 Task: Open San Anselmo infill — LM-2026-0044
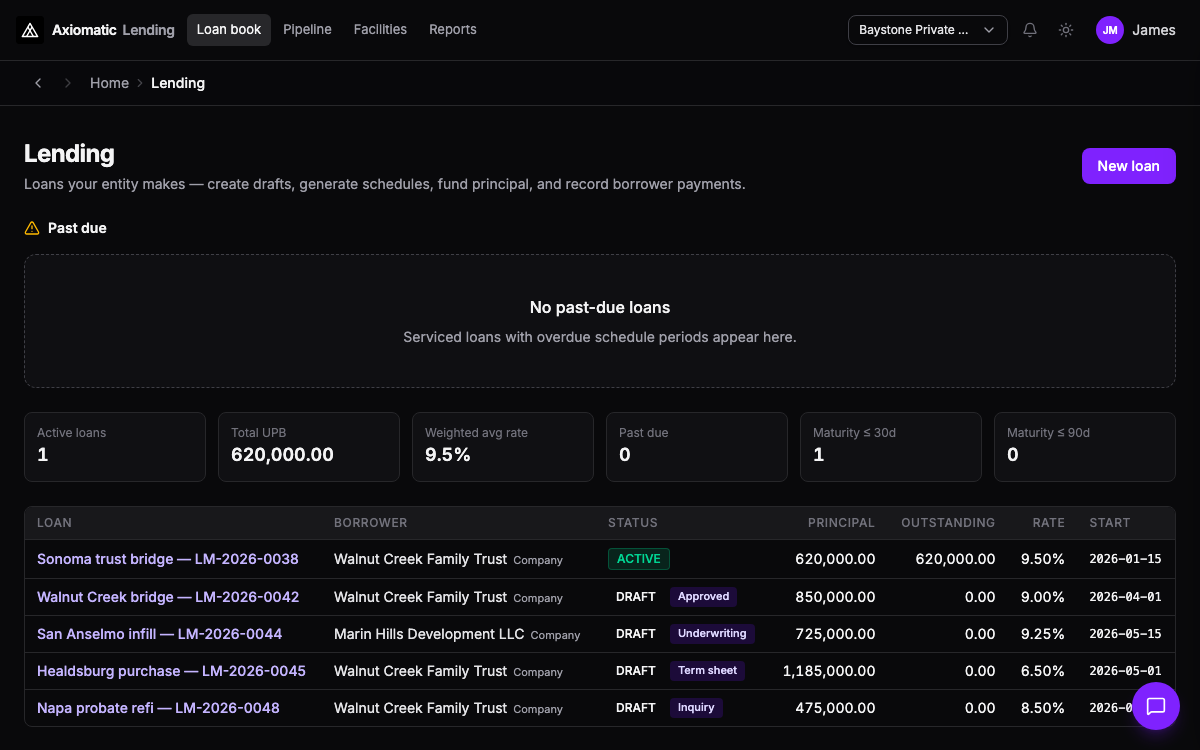pyautogui.click(x=160, y=634)
